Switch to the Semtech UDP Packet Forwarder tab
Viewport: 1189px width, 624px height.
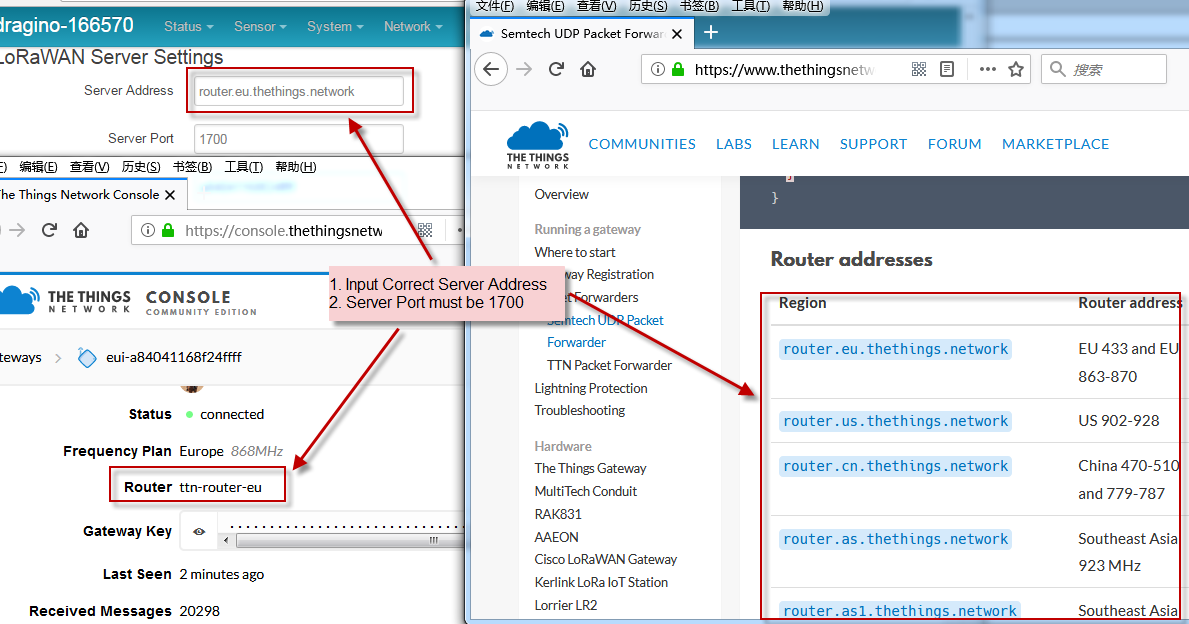point(582,33)
